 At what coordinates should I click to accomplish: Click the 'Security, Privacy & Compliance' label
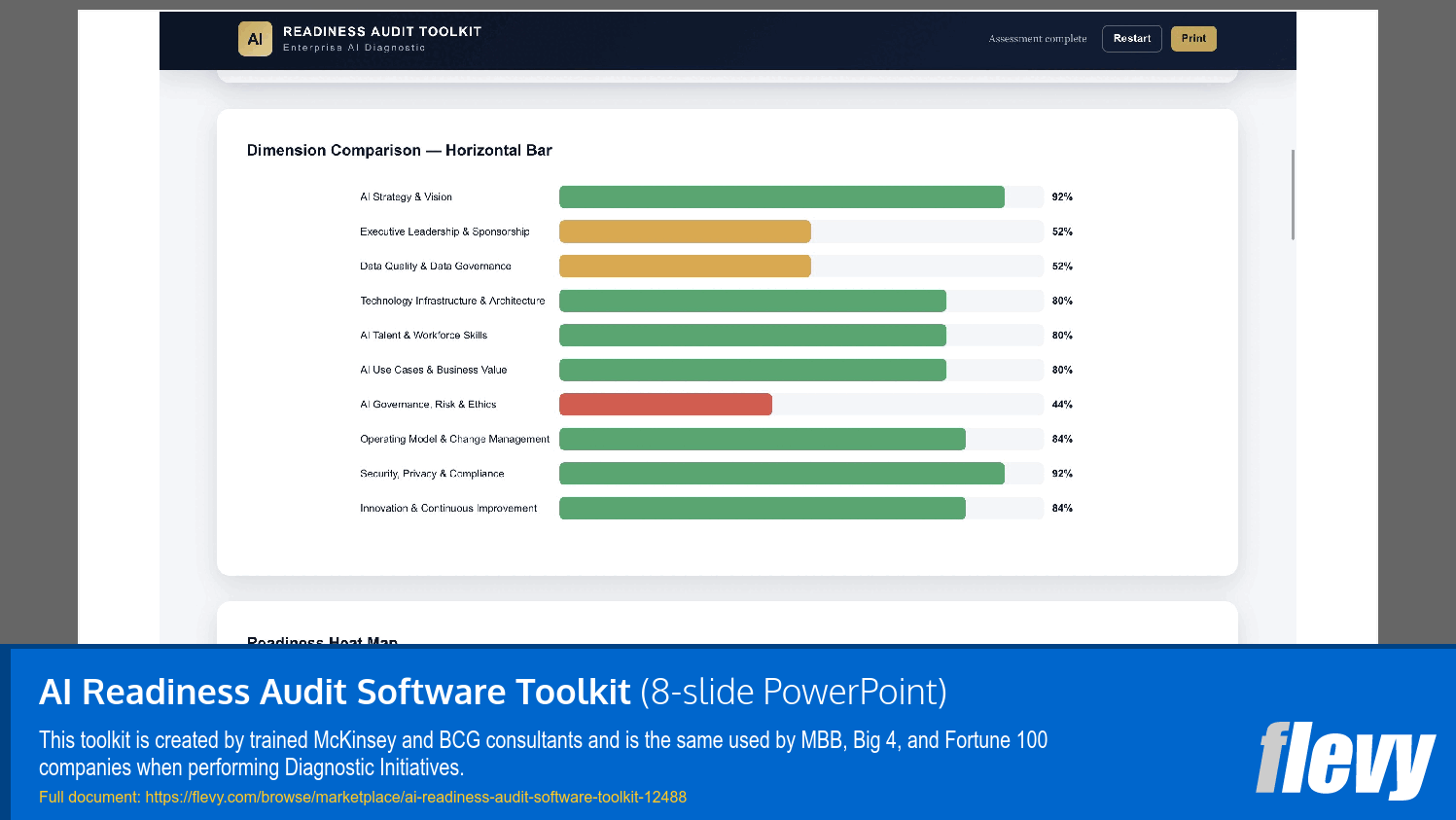(x=432, y=474)
